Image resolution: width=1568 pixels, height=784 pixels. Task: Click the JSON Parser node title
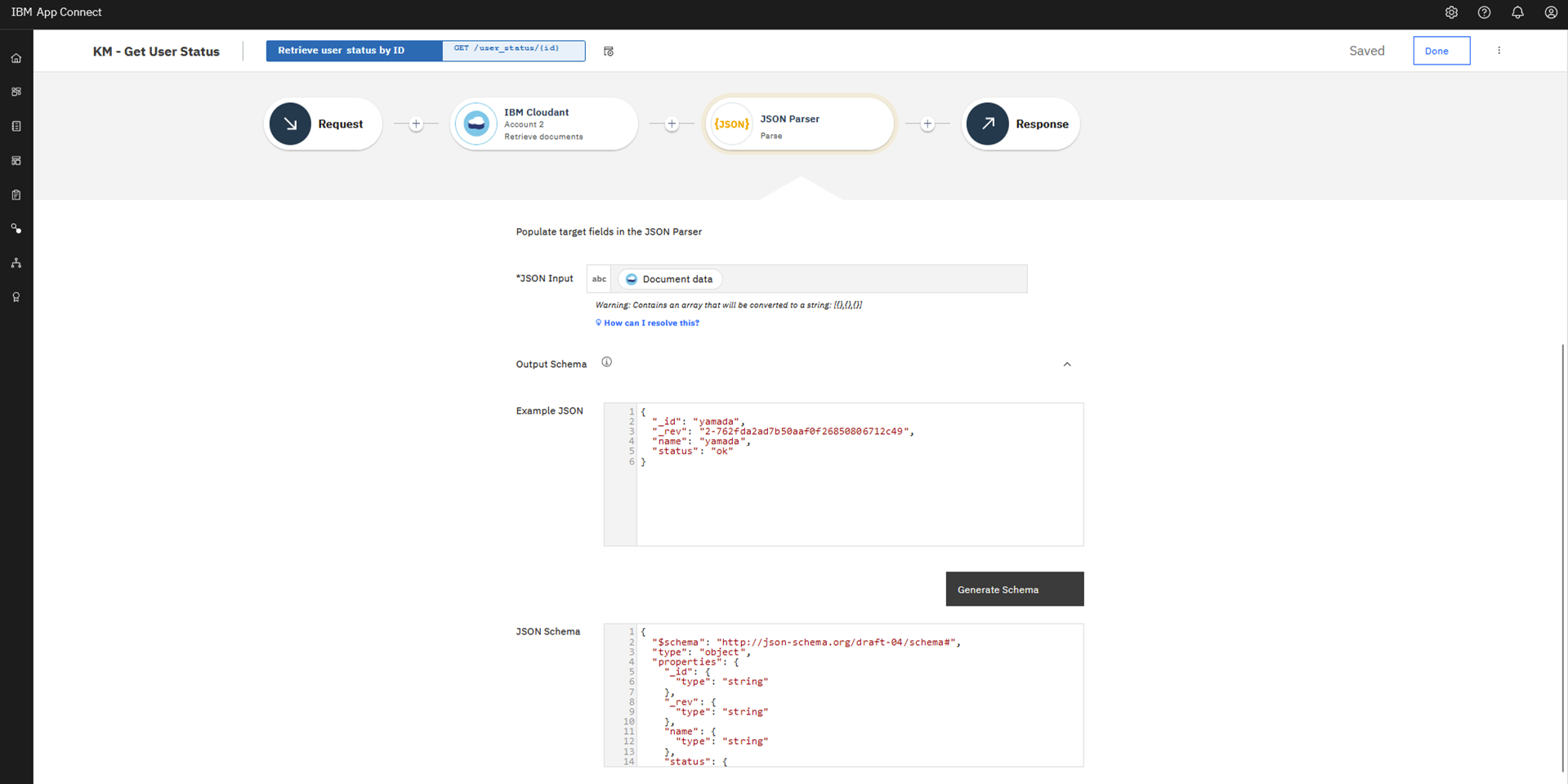pyautogui.click(x=789, y=119)
